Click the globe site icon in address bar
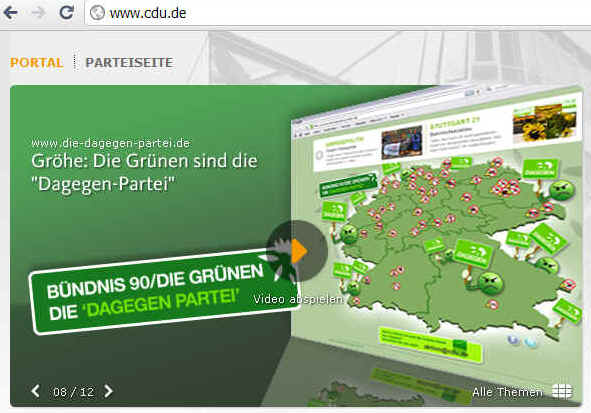The image size is (591, 413). point(97,13)
